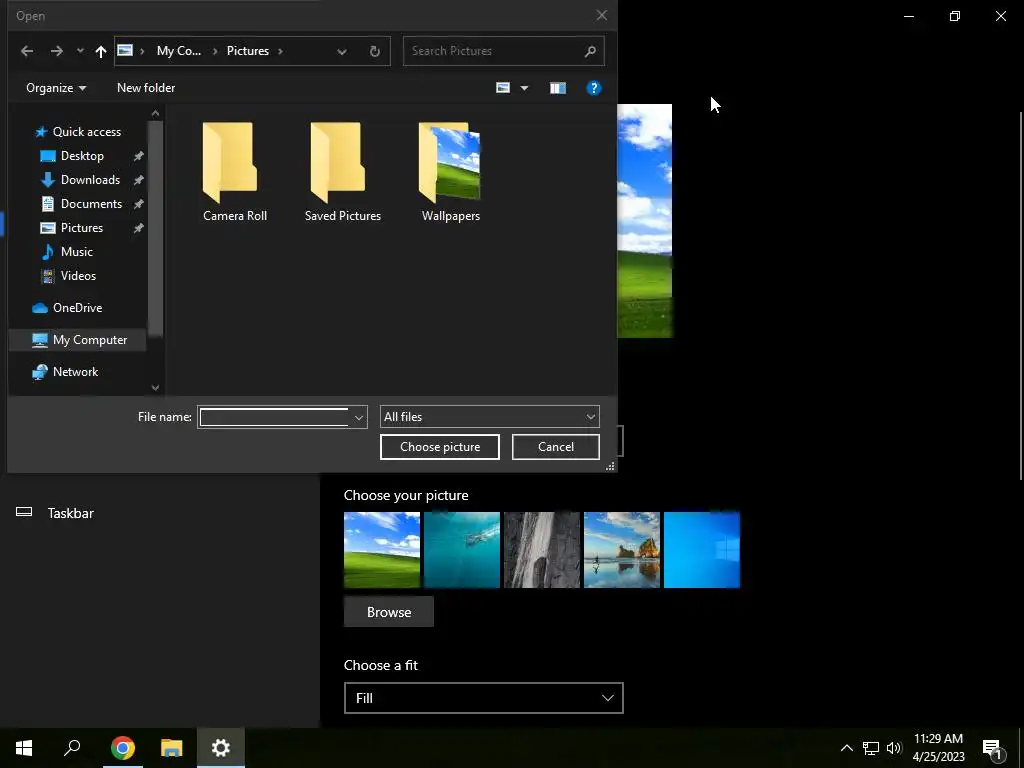Image resolution: width=1024 pixels, height=768 pixels.
Task: Choose the gray rock cliff thumbnail
Action: 542,550
